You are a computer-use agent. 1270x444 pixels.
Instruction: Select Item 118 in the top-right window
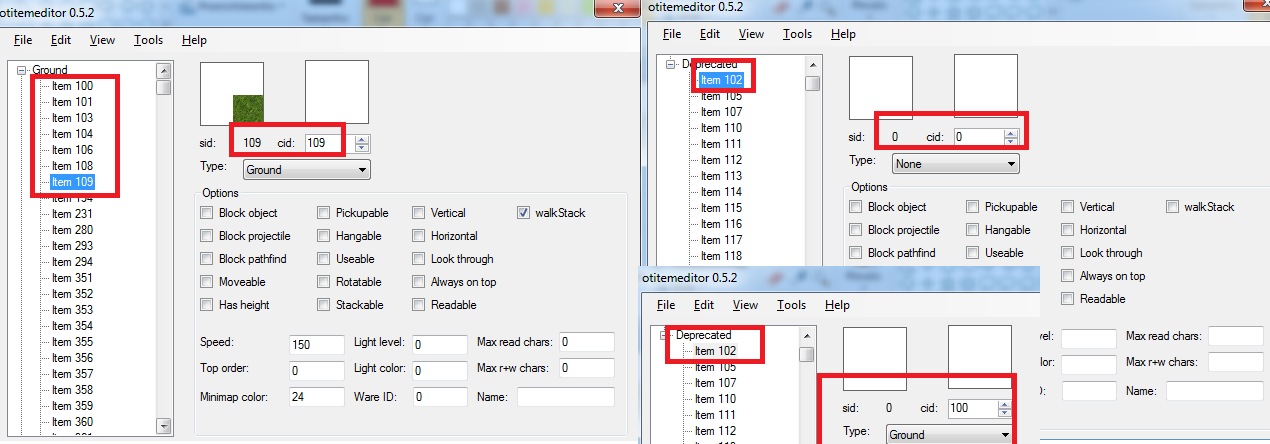[721, 256]
